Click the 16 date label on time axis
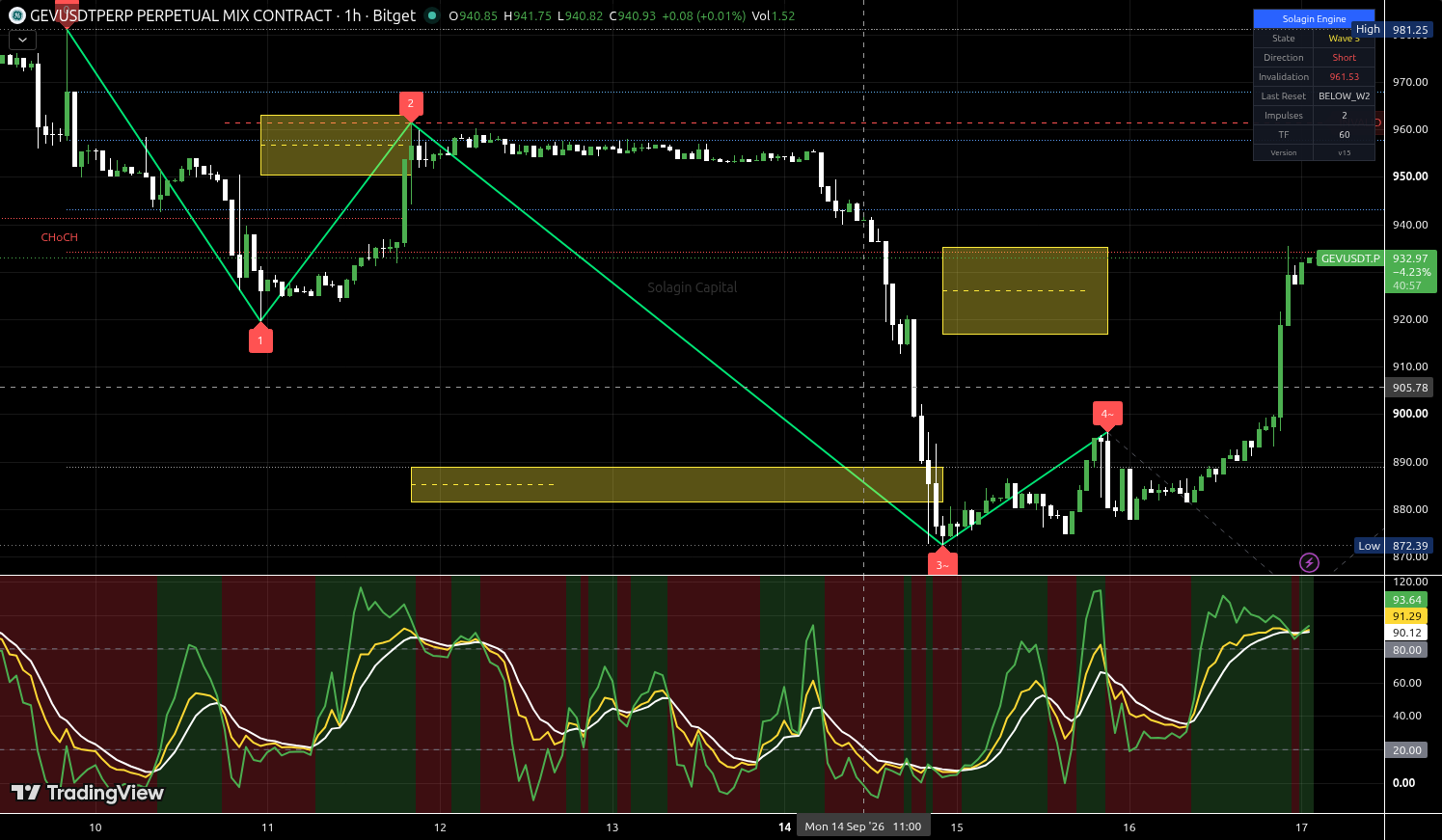 [x=1129, y=827]
